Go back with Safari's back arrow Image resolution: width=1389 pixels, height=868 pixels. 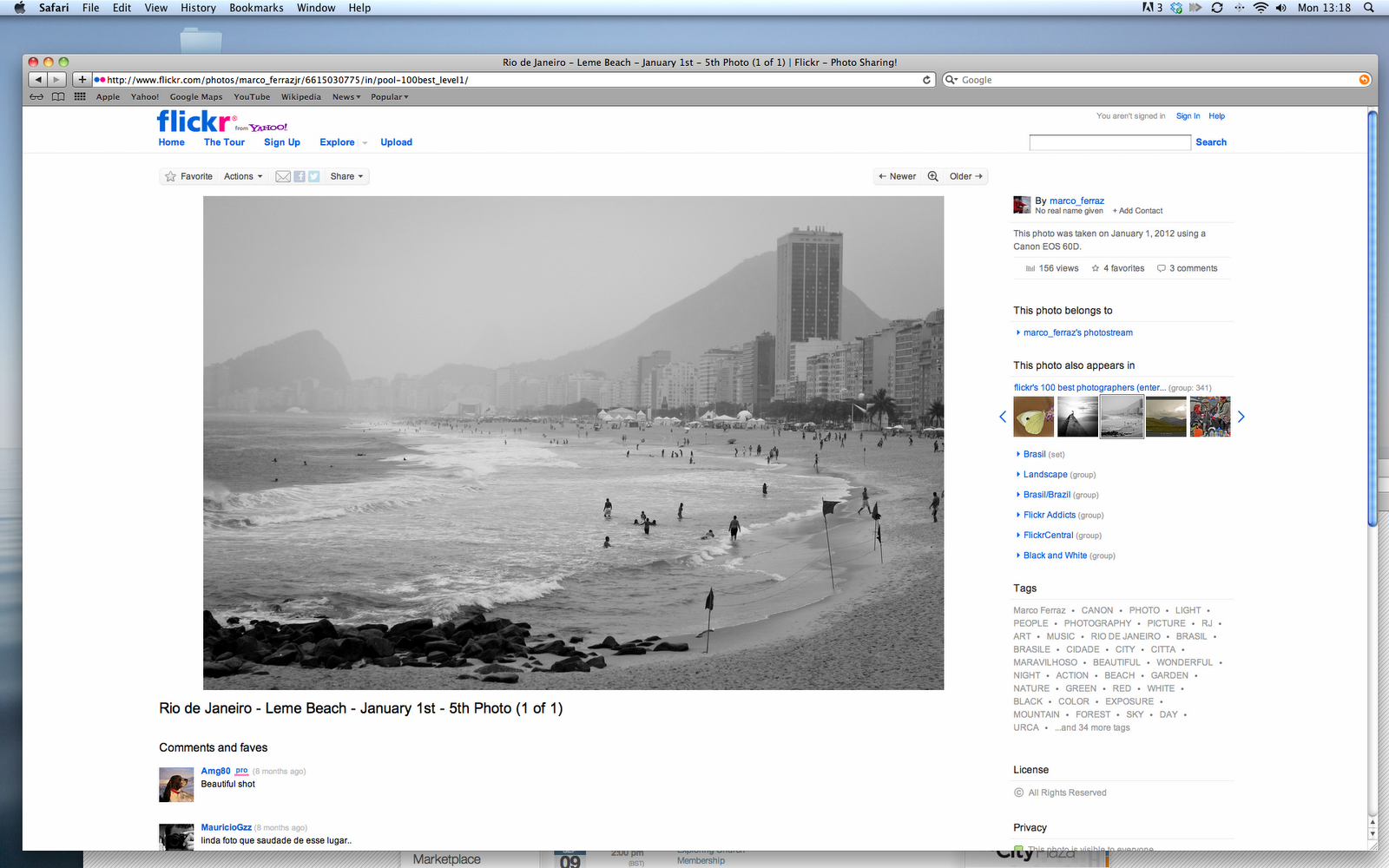[38, 80]
